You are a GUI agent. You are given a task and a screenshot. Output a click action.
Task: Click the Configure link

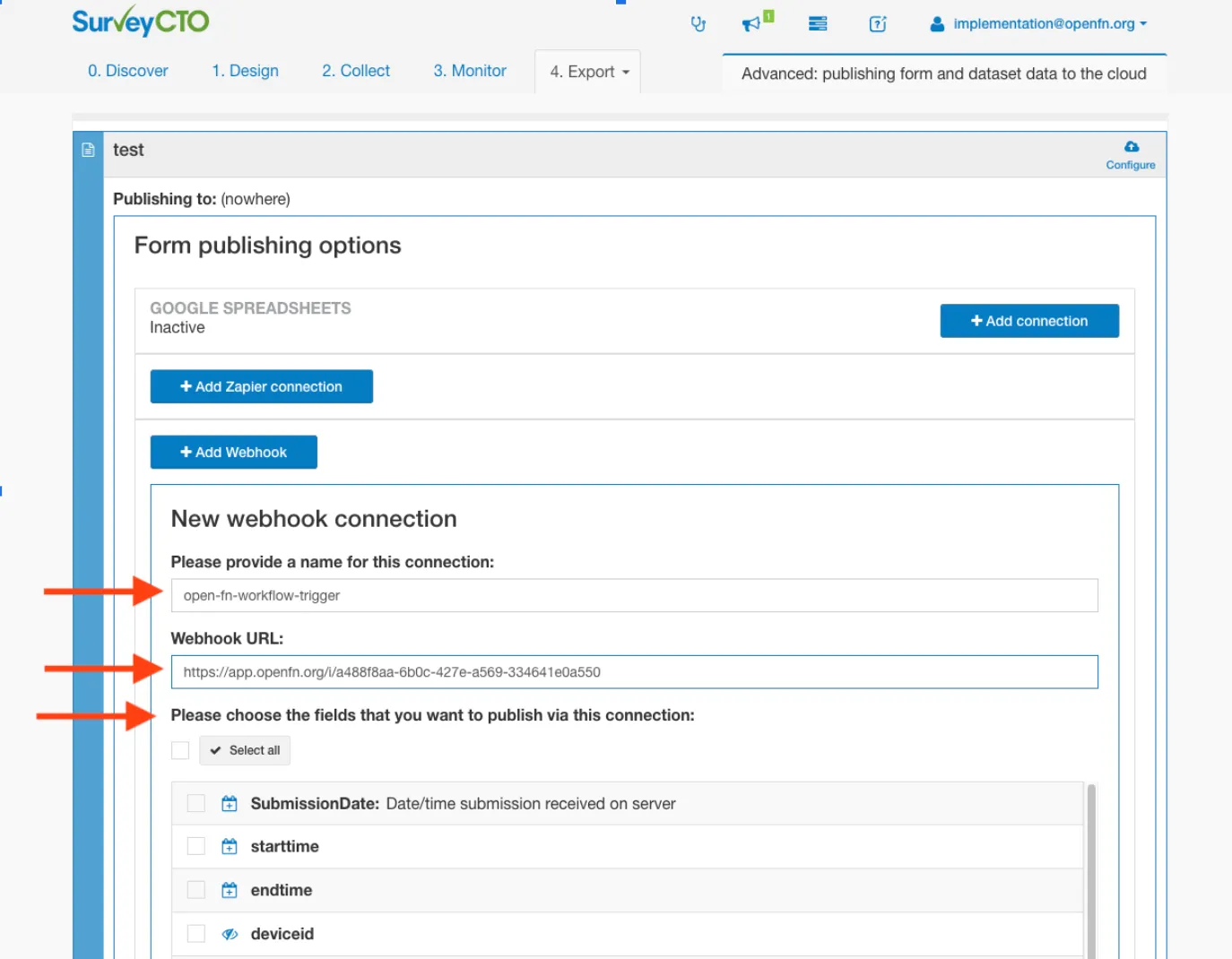[1131, 165]
